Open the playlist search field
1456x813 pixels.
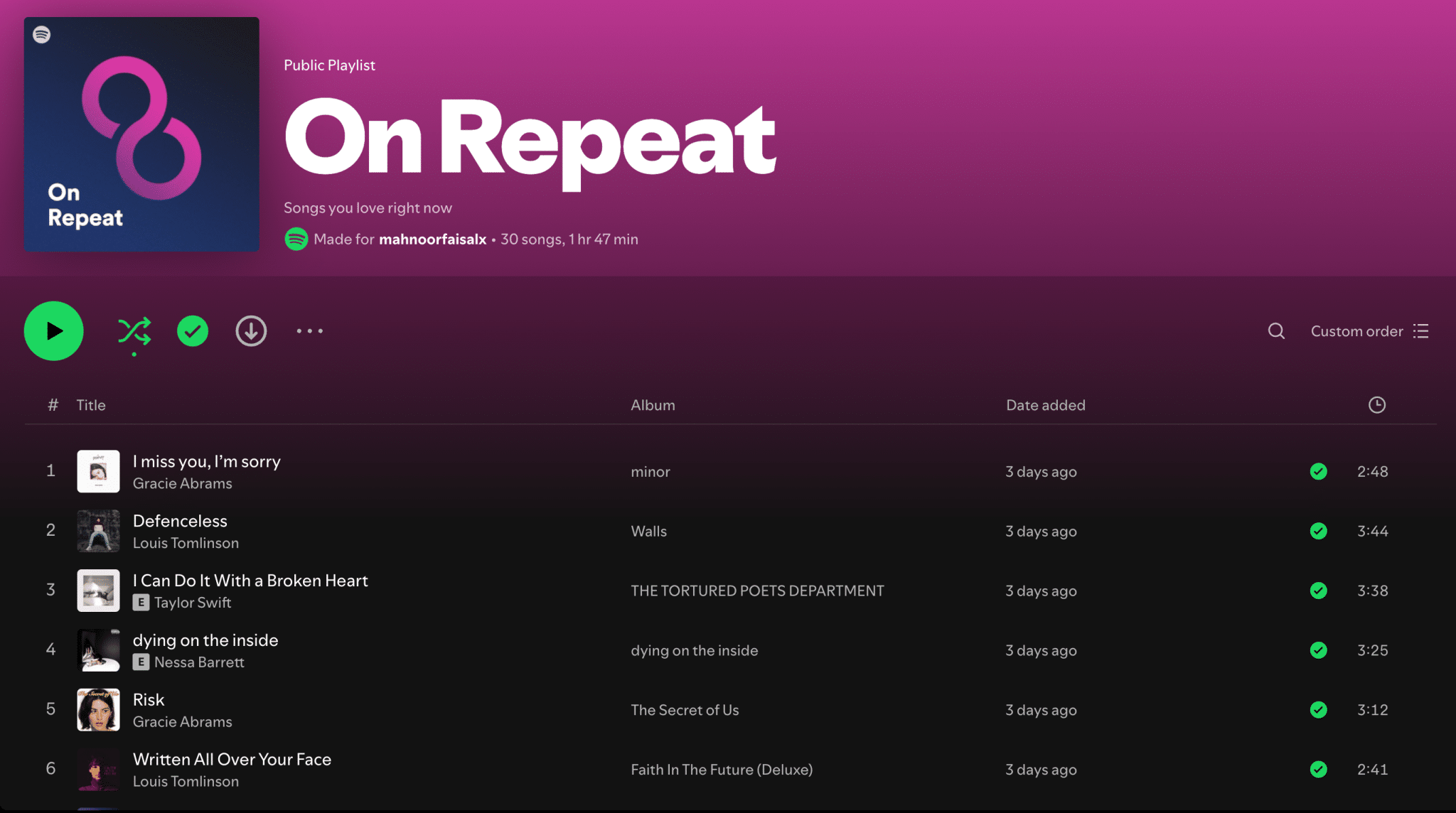point(1275,330)
